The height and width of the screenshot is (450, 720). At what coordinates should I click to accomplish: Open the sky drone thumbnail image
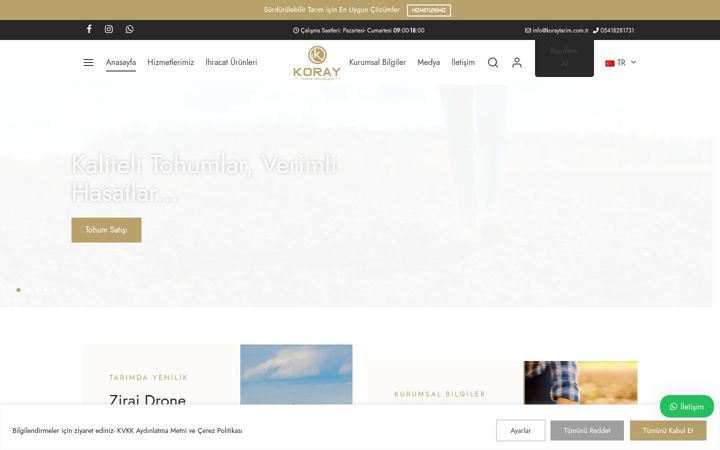[296, 374]
